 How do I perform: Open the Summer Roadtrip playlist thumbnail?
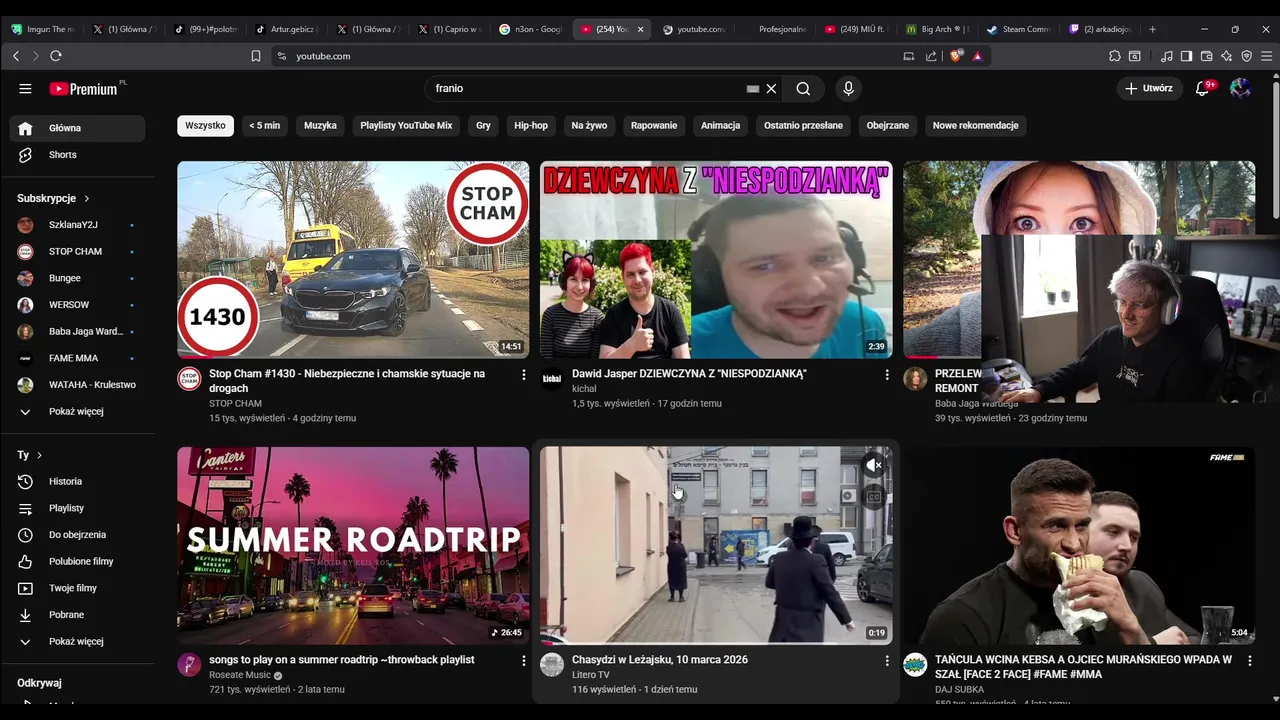(353, 546)
